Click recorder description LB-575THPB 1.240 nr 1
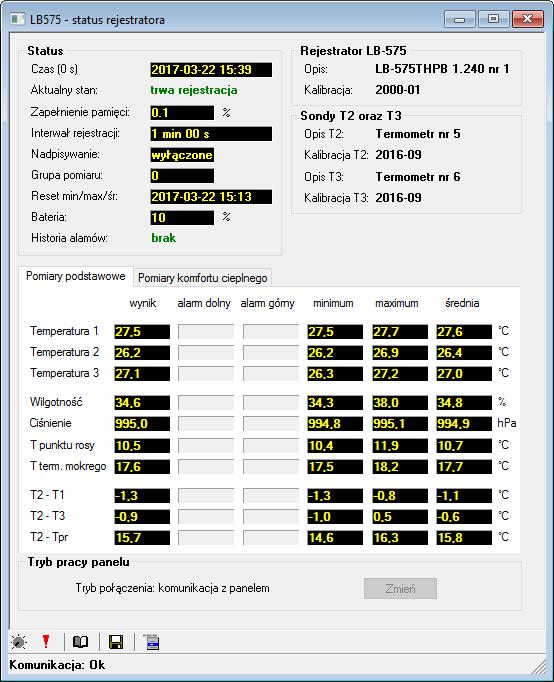Viewport: 554px width, 682px height. pyautogui.click(x=442, y=69)
